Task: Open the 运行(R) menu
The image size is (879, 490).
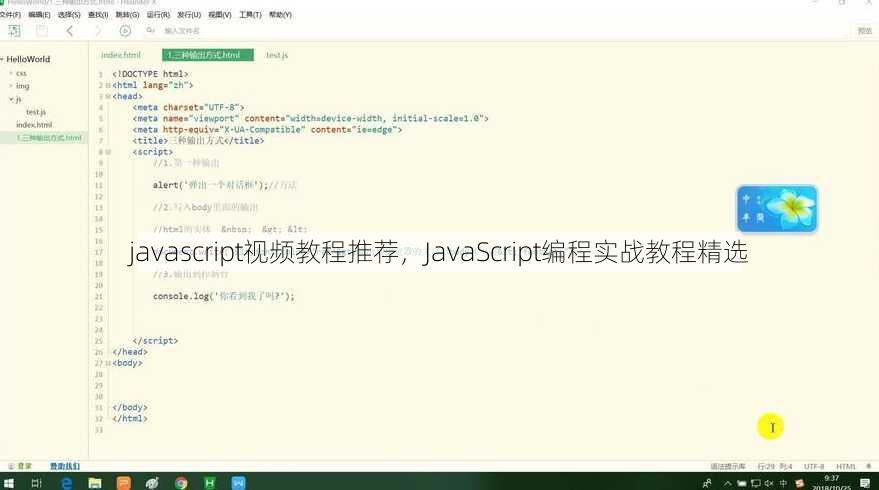Action: 158,15
